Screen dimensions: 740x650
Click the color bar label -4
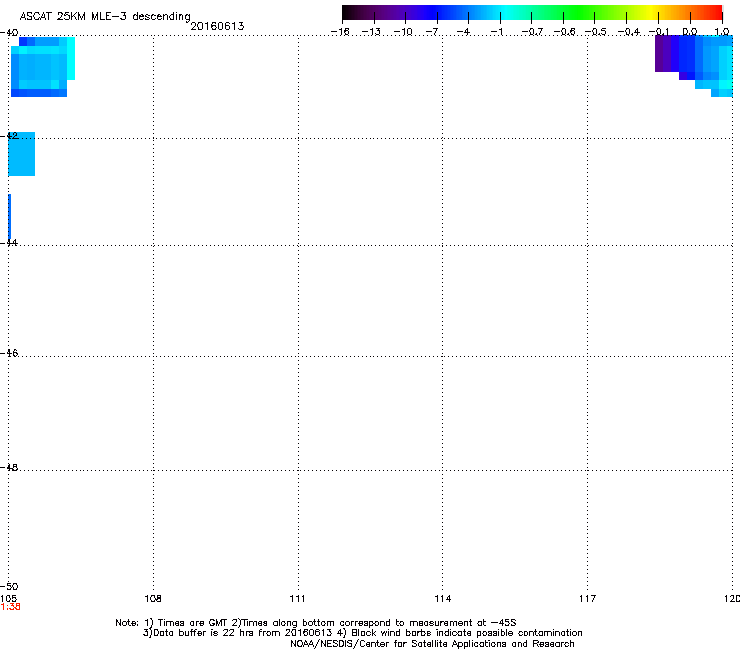coord(463,32)
